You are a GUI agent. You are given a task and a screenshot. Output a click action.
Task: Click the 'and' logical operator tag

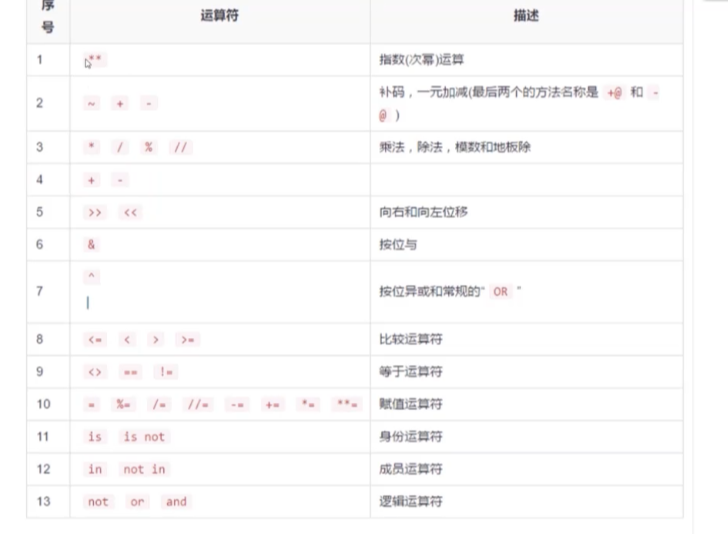coord(176,502)
